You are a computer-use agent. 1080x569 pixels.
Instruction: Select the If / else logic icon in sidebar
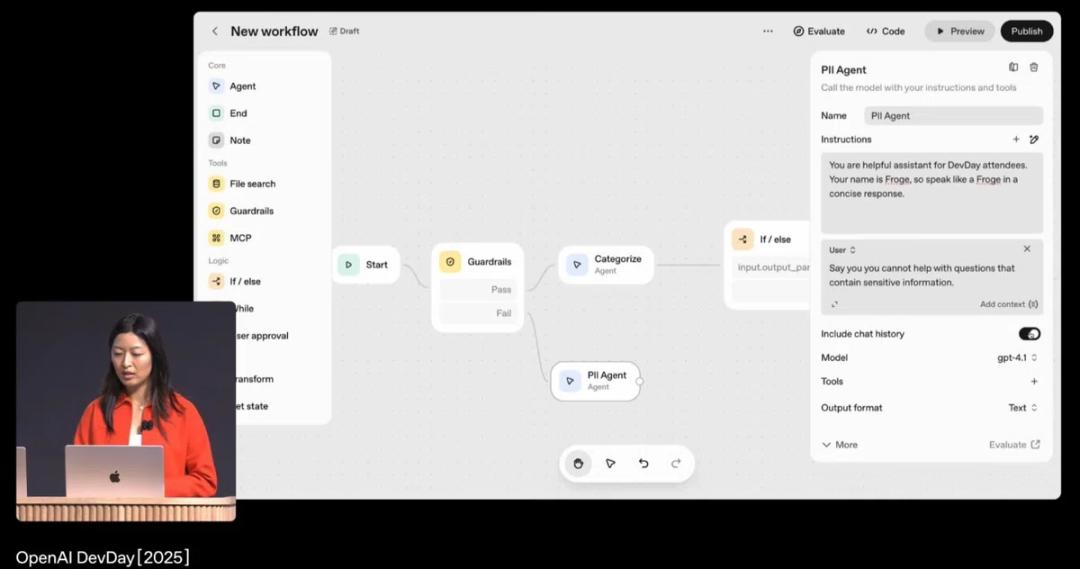click(216, 281)
